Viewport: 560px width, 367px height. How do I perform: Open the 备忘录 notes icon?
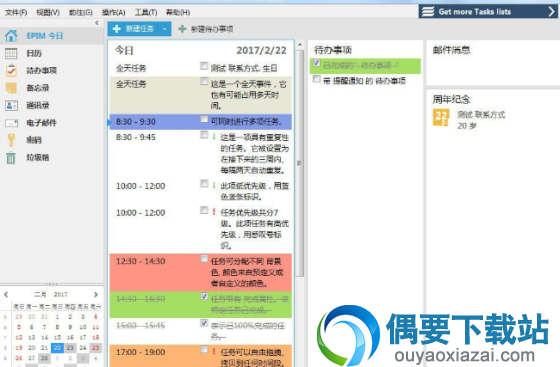coord(11,88)
